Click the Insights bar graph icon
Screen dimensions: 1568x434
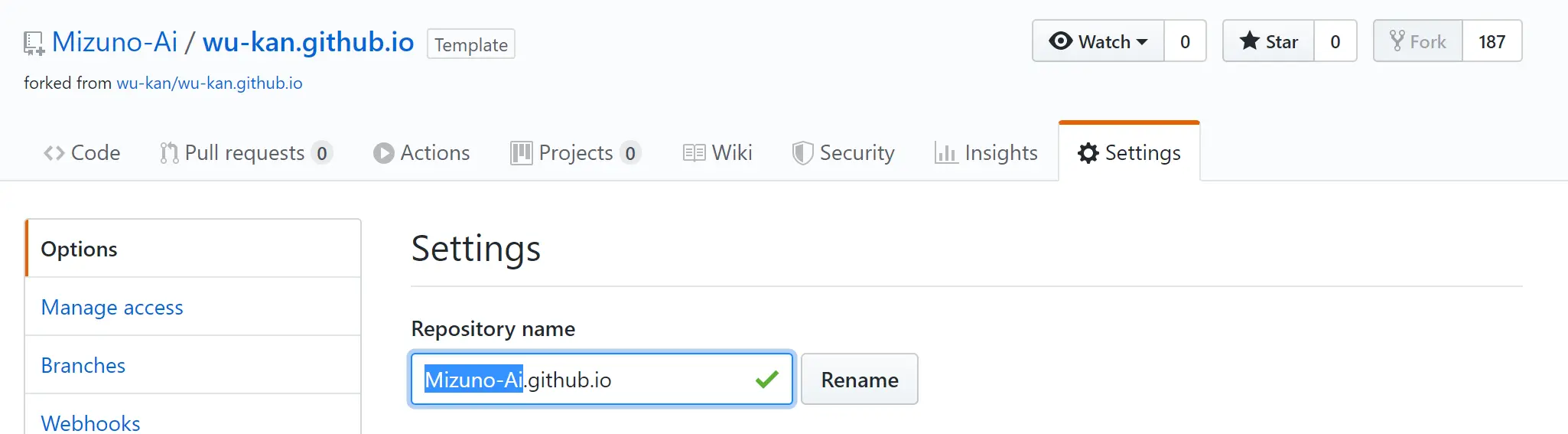click(x=945, y=153)
